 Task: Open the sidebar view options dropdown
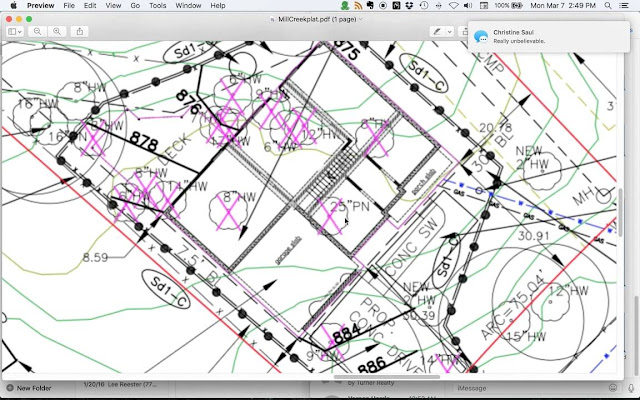click(x=15, y=31)
